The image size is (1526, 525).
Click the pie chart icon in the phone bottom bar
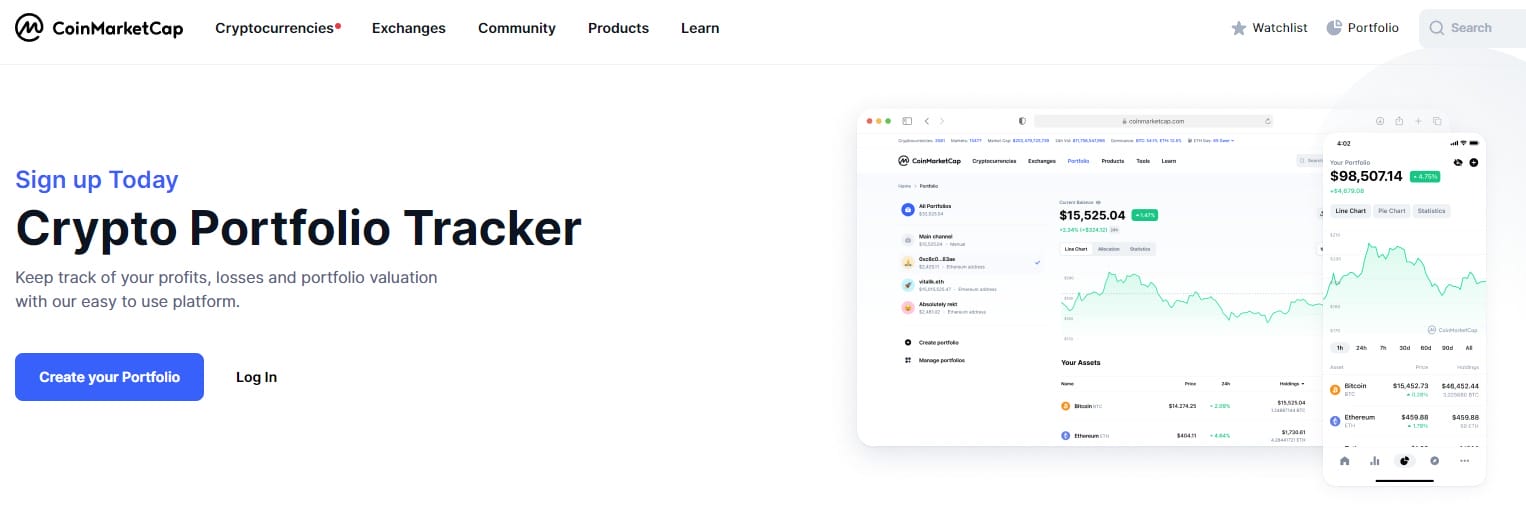coord(1404,461)
